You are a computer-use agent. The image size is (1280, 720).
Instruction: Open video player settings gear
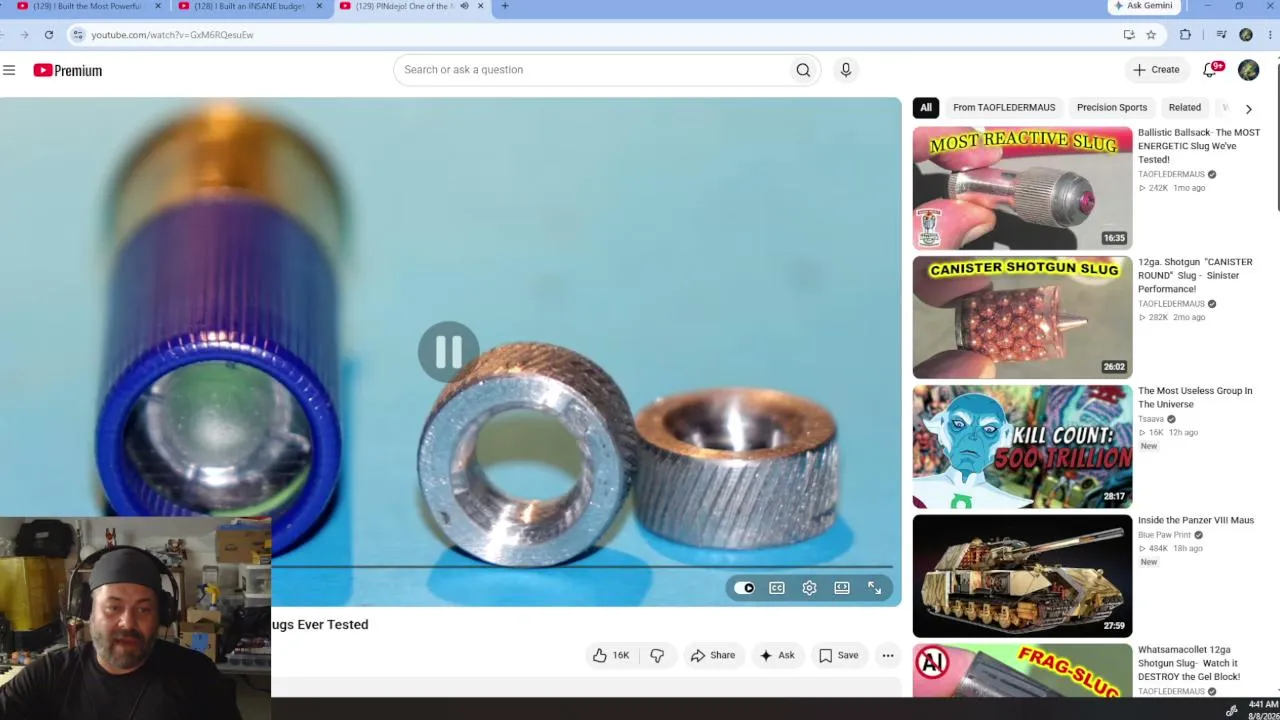click(809, 588)
